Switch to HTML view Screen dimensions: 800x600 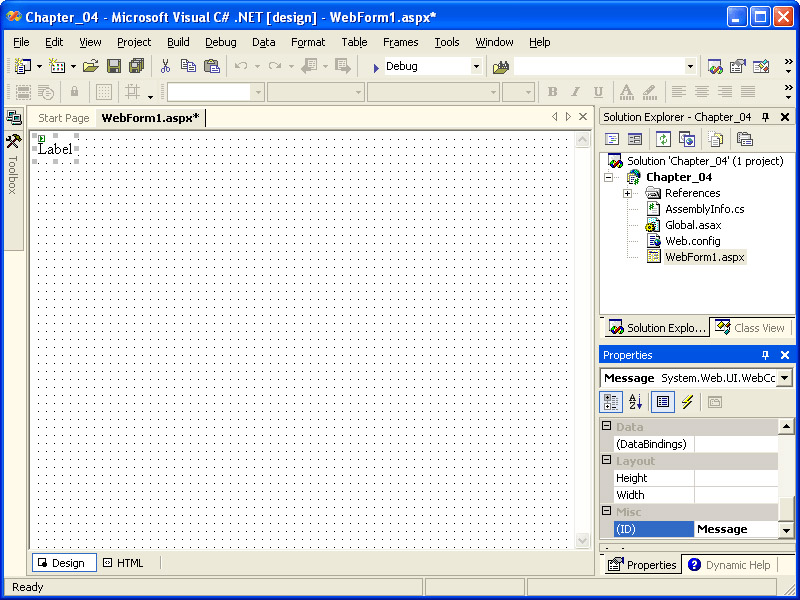pos(123,563)
